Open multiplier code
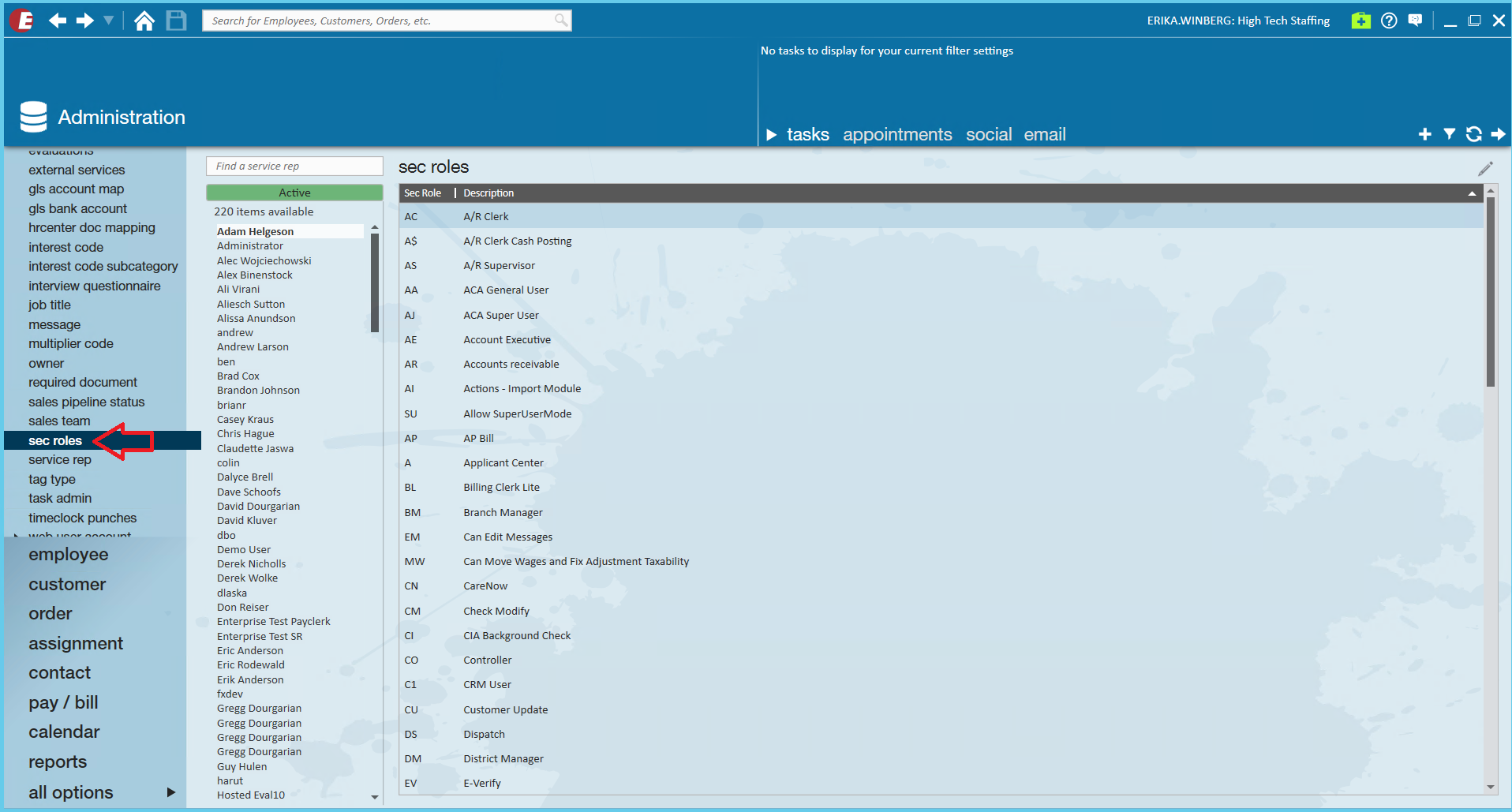Viewport: 1512px width, 812px height. (x=71, y=344)
